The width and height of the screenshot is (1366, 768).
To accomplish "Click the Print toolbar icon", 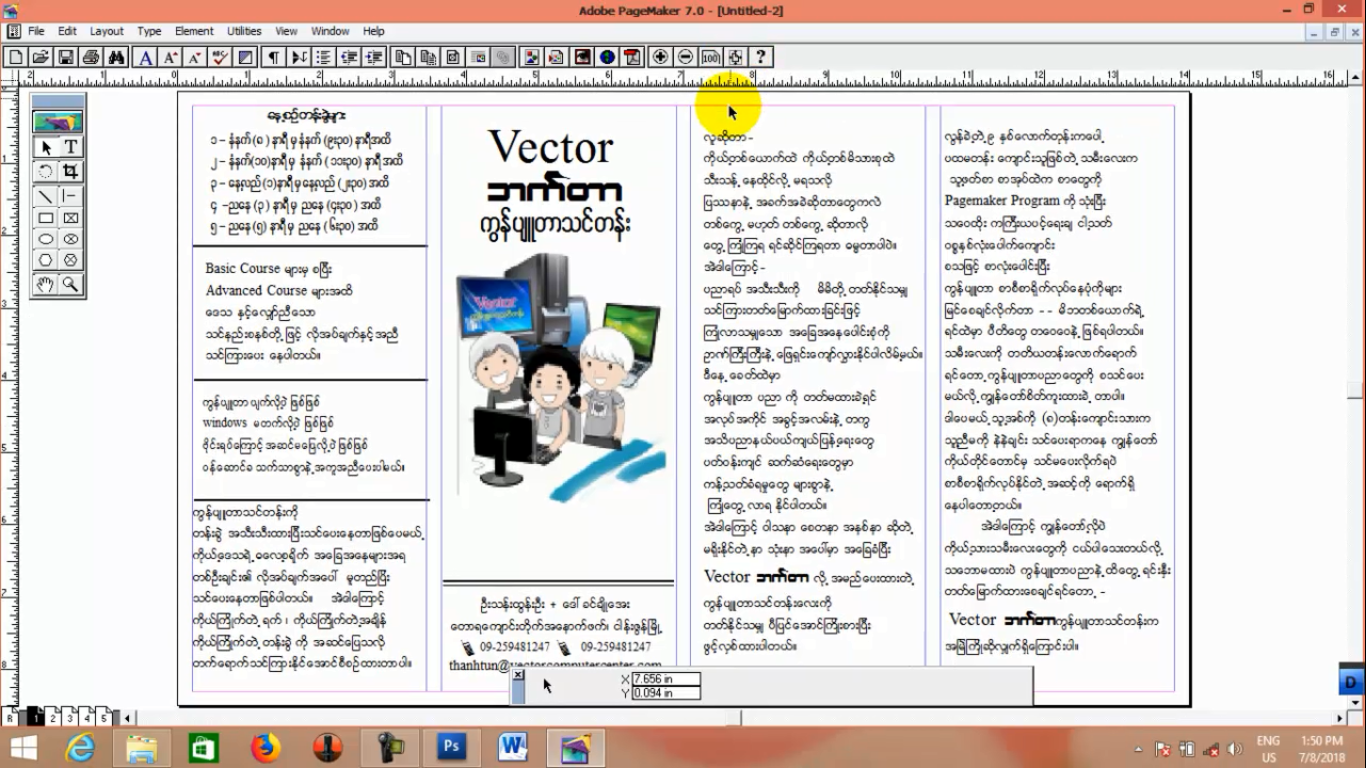I will (90, 57).
